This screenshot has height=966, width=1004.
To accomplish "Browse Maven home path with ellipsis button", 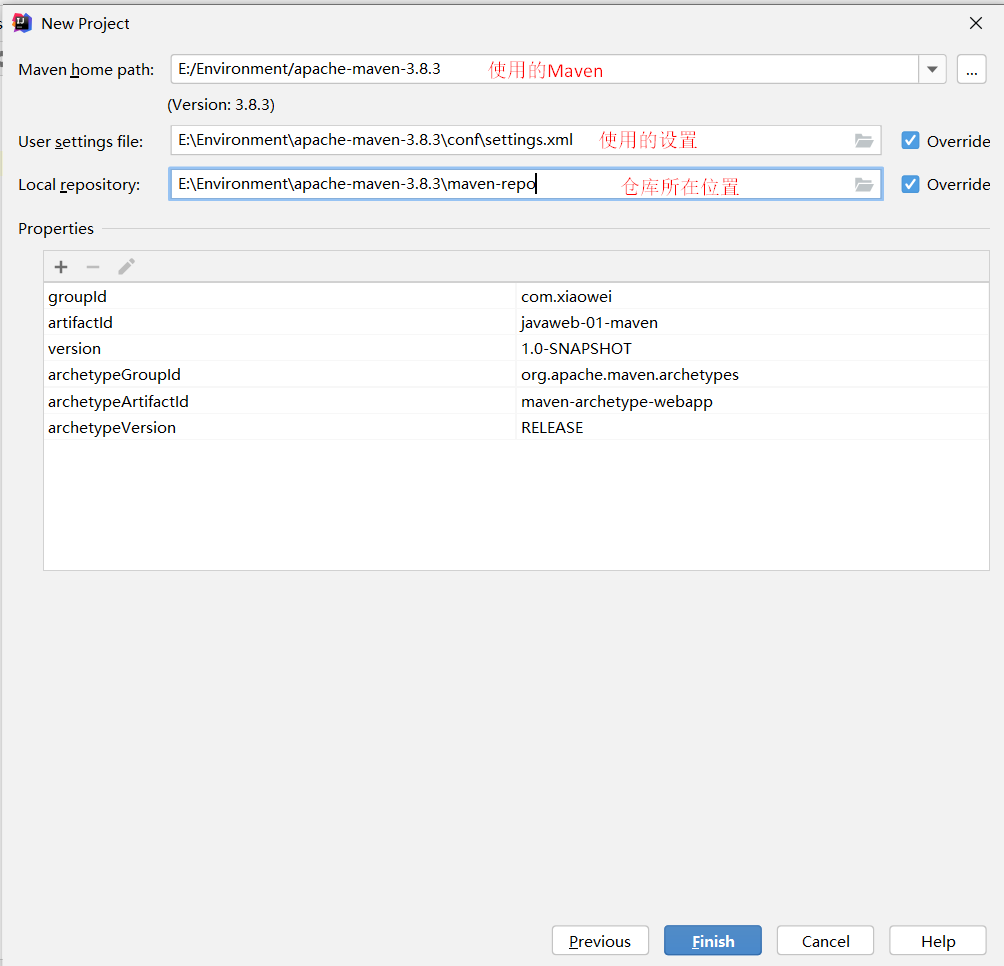I will pyautogui.click(x=971, y=69).
